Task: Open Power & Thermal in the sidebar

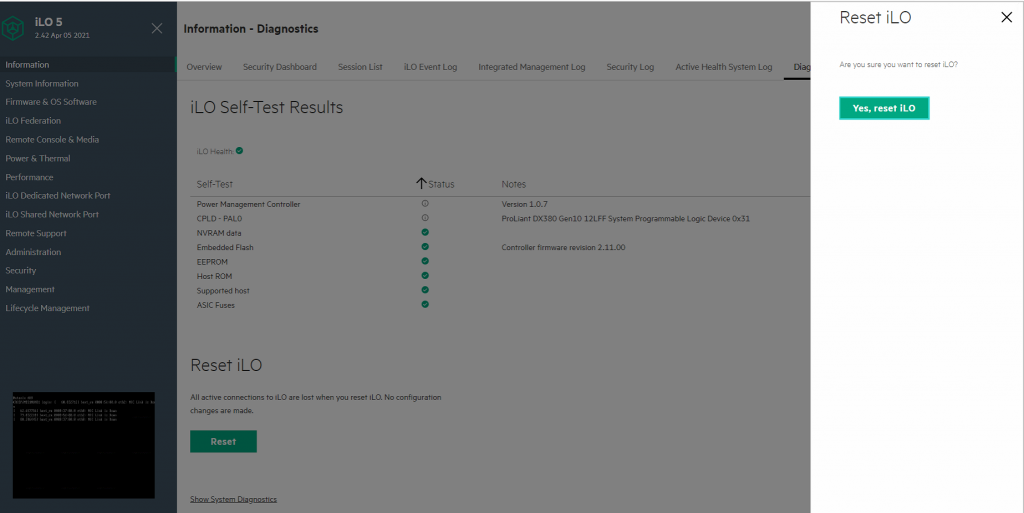Action: (x=38, y=158)
